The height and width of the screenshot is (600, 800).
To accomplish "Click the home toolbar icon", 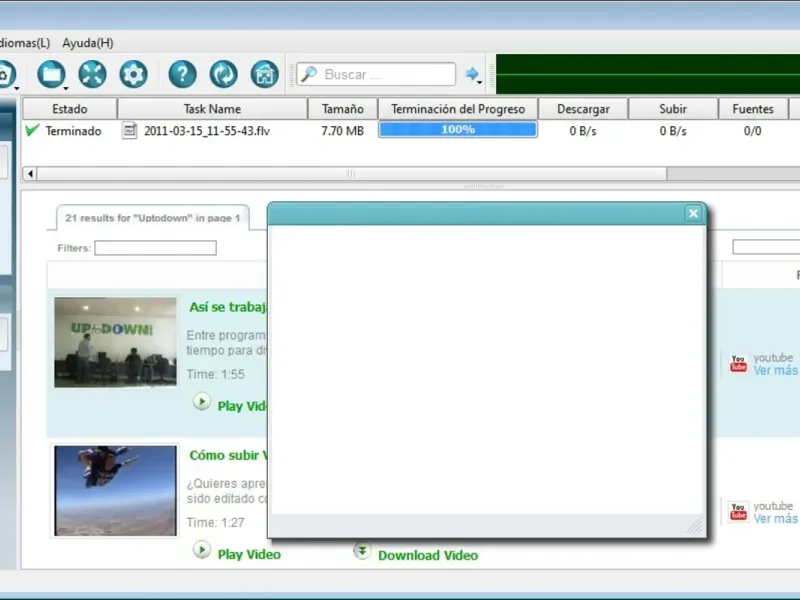I will (264, 74).
